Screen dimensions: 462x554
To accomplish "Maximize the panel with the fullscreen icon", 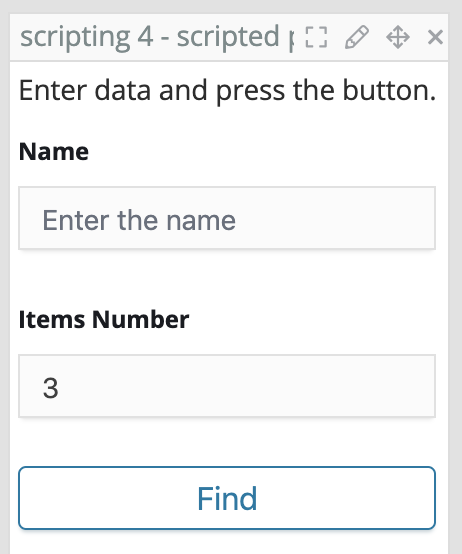I will [x=316, y=37].
